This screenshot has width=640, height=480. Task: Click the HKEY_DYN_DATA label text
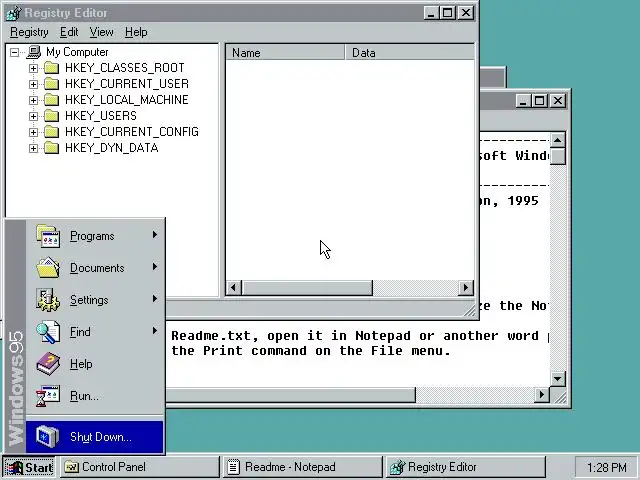[x=111, y=147]
